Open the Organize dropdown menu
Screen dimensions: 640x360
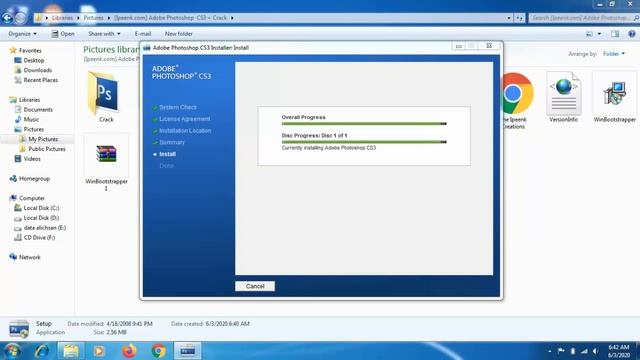tap(22, 34)
